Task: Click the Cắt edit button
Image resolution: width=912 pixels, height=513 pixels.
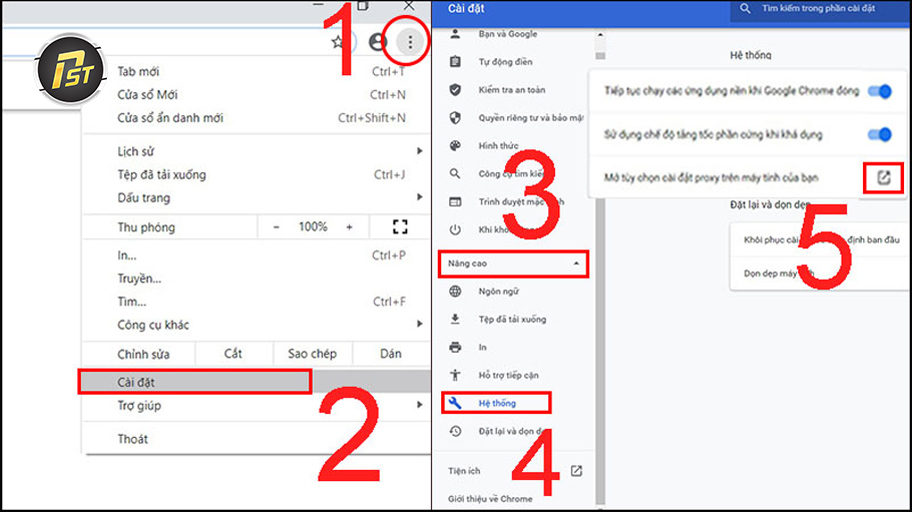Action: [234, 354]
